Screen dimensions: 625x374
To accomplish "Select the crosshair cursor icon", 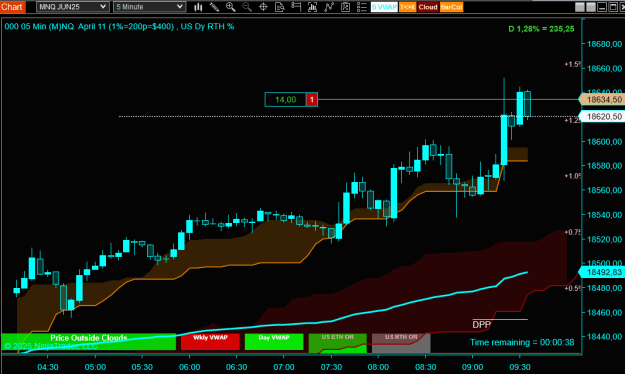I will [263, 7].
